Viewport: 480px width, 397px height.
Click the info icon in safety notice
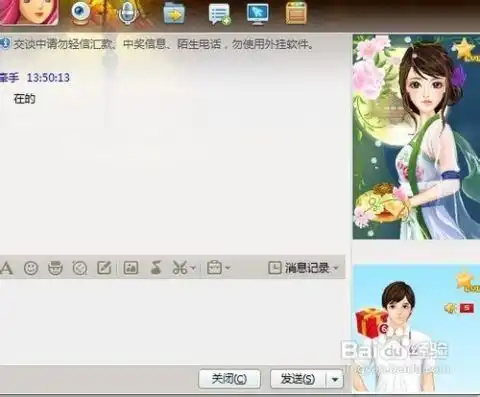5,44
